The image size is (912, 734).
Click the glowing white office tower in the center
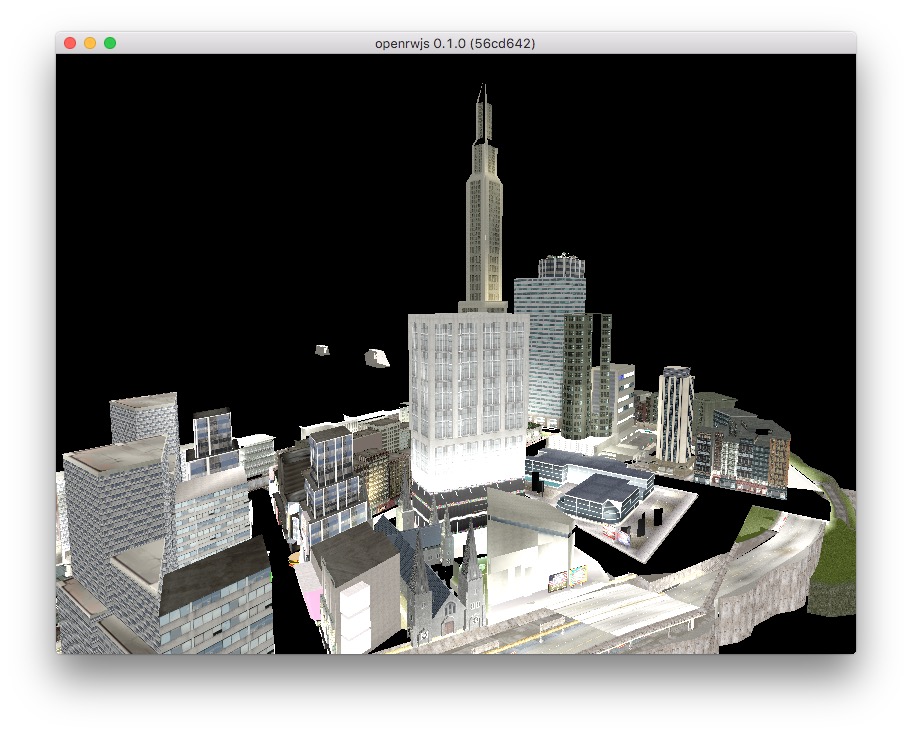point(468,401)
